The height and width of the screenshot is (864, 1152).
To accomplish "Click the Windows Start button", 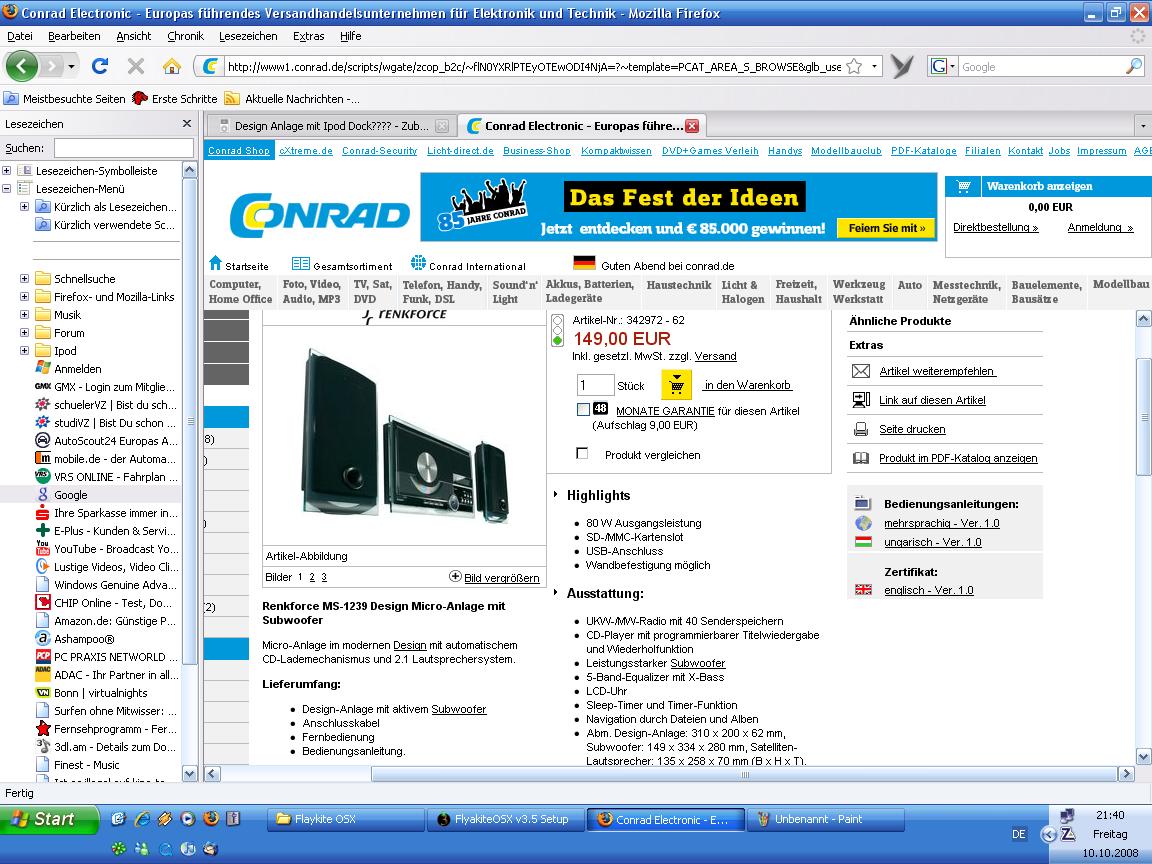I will click(49, 819).
